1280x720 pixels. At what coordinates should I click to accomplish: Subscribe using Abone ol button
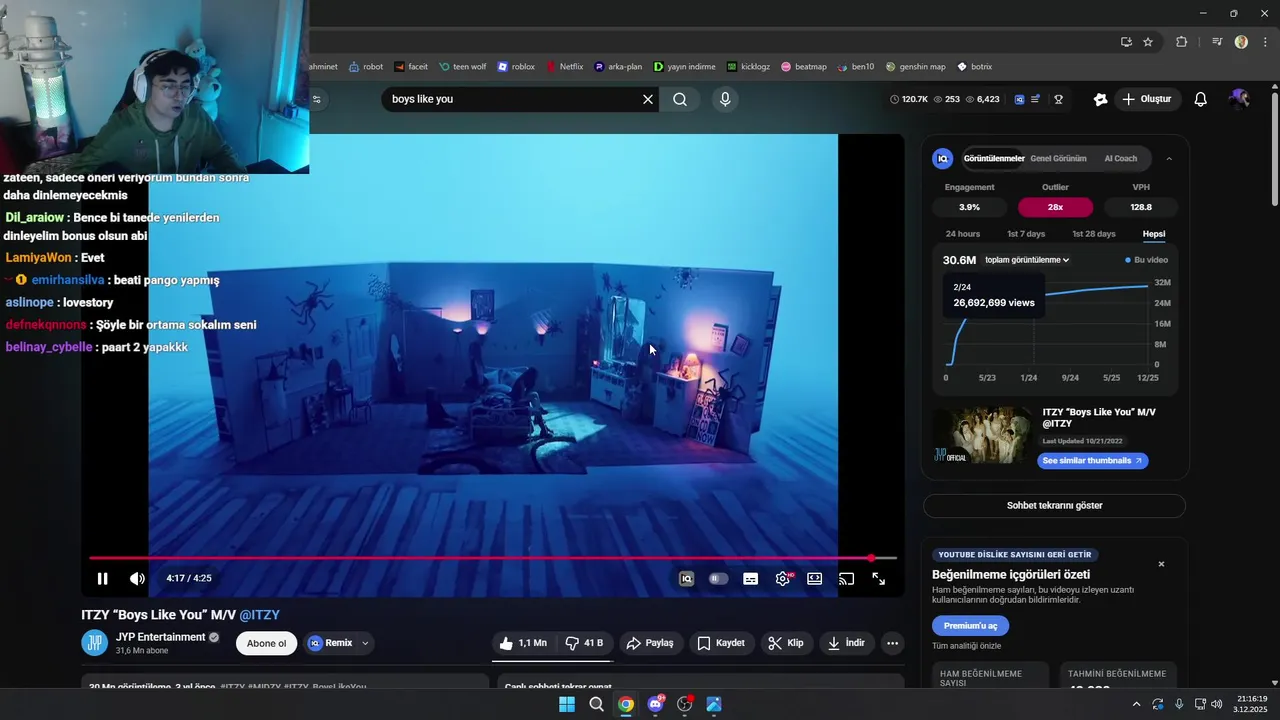coord(267,643)
